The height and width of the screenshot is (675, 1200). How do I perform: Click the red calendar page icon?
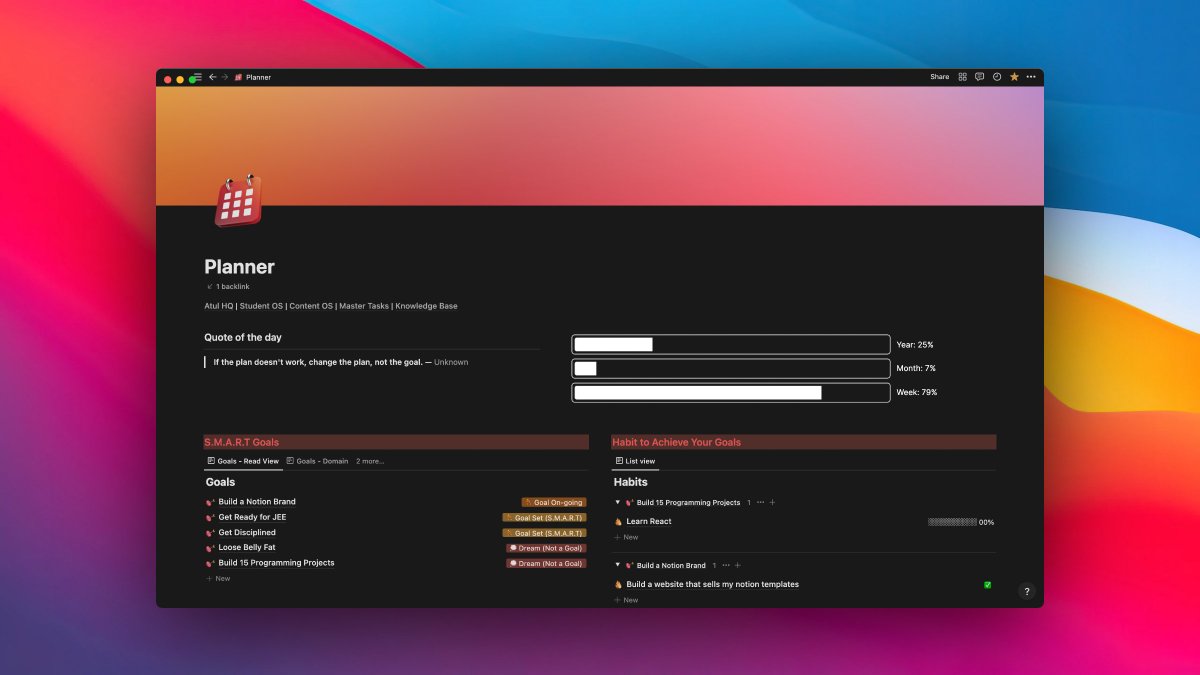(238, 201)
